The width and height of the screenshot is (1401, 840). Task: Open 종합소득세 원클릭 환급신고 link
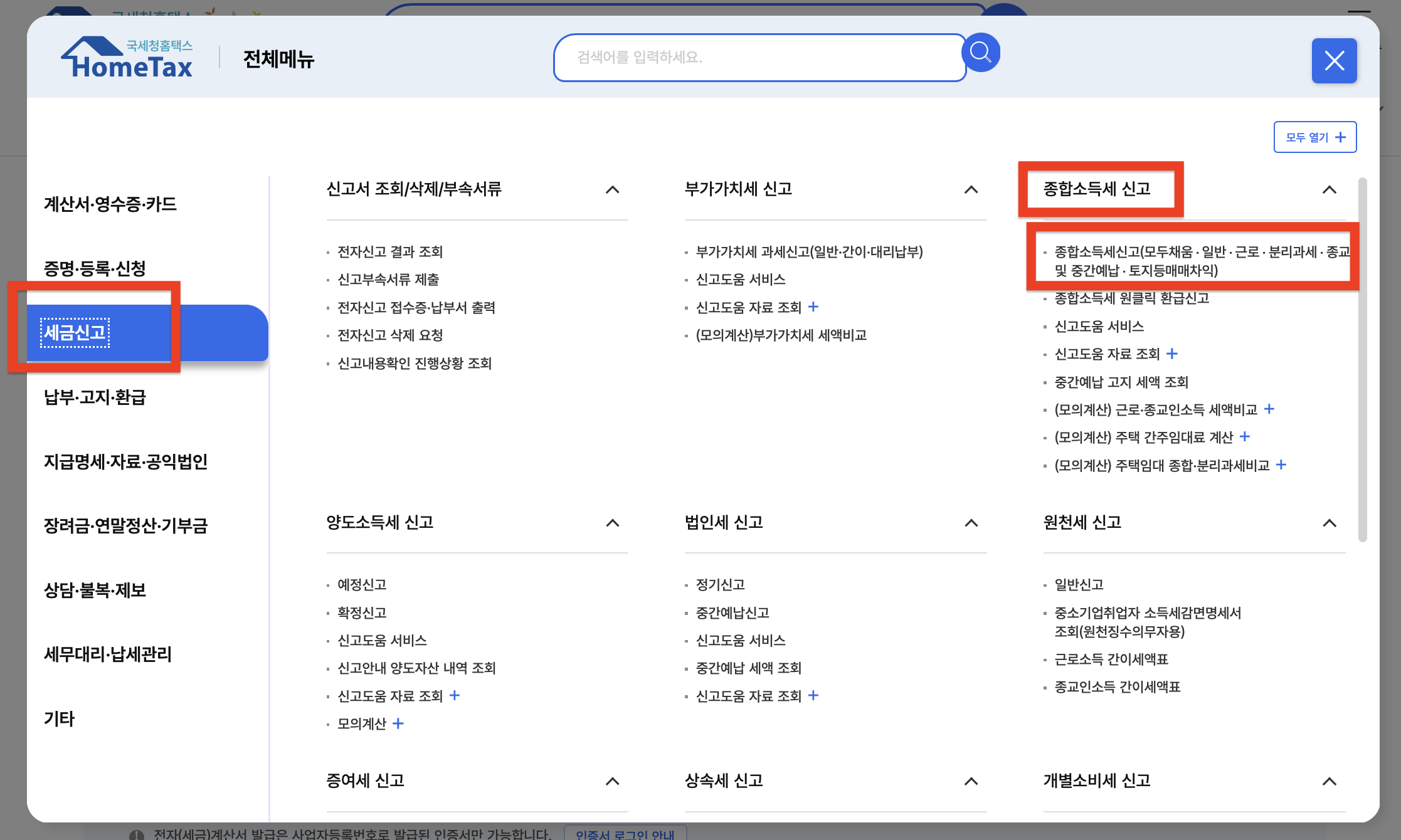[1131, 298]
